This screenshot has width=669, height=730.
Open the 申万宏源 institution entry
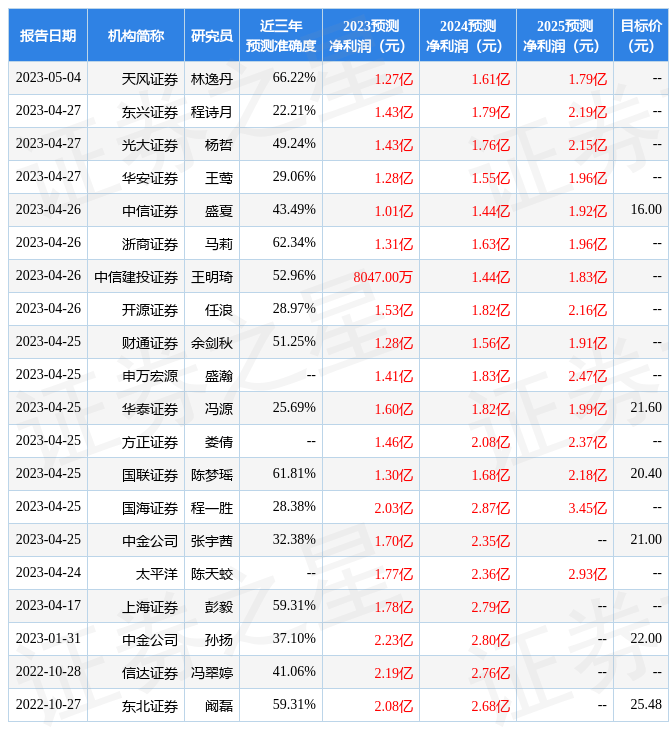tap(150, 376)
